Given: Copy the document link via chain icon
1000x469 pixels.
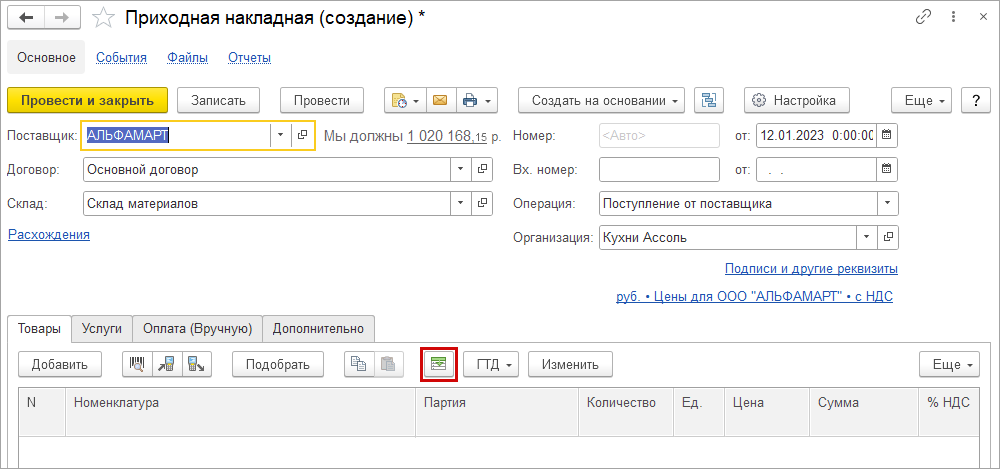Looking at the screenshot, I should pyautogui.click(x=924, y=19).
